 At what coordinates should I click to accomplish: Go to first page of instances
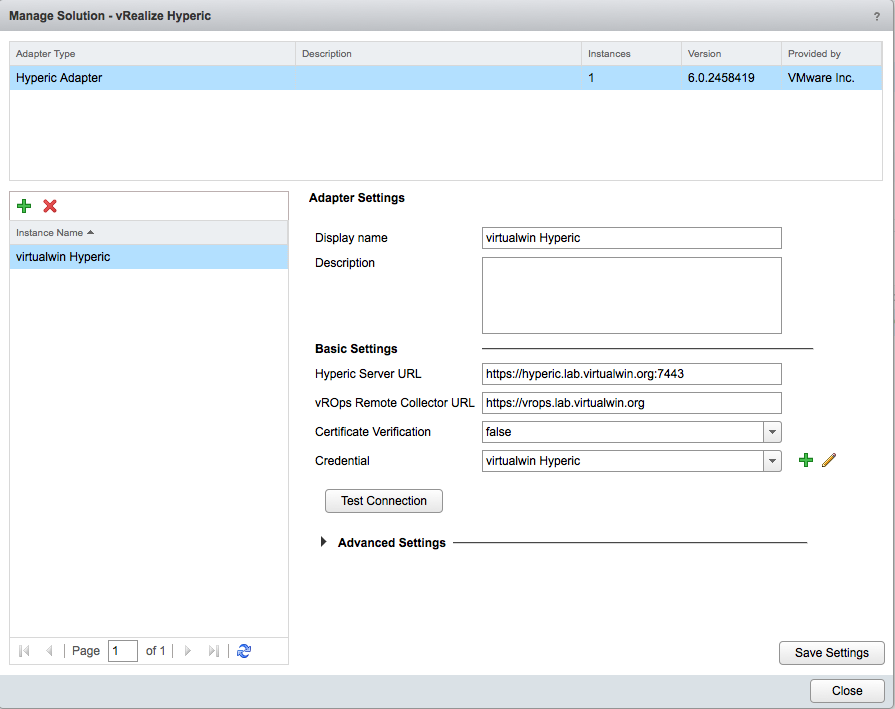24,651
